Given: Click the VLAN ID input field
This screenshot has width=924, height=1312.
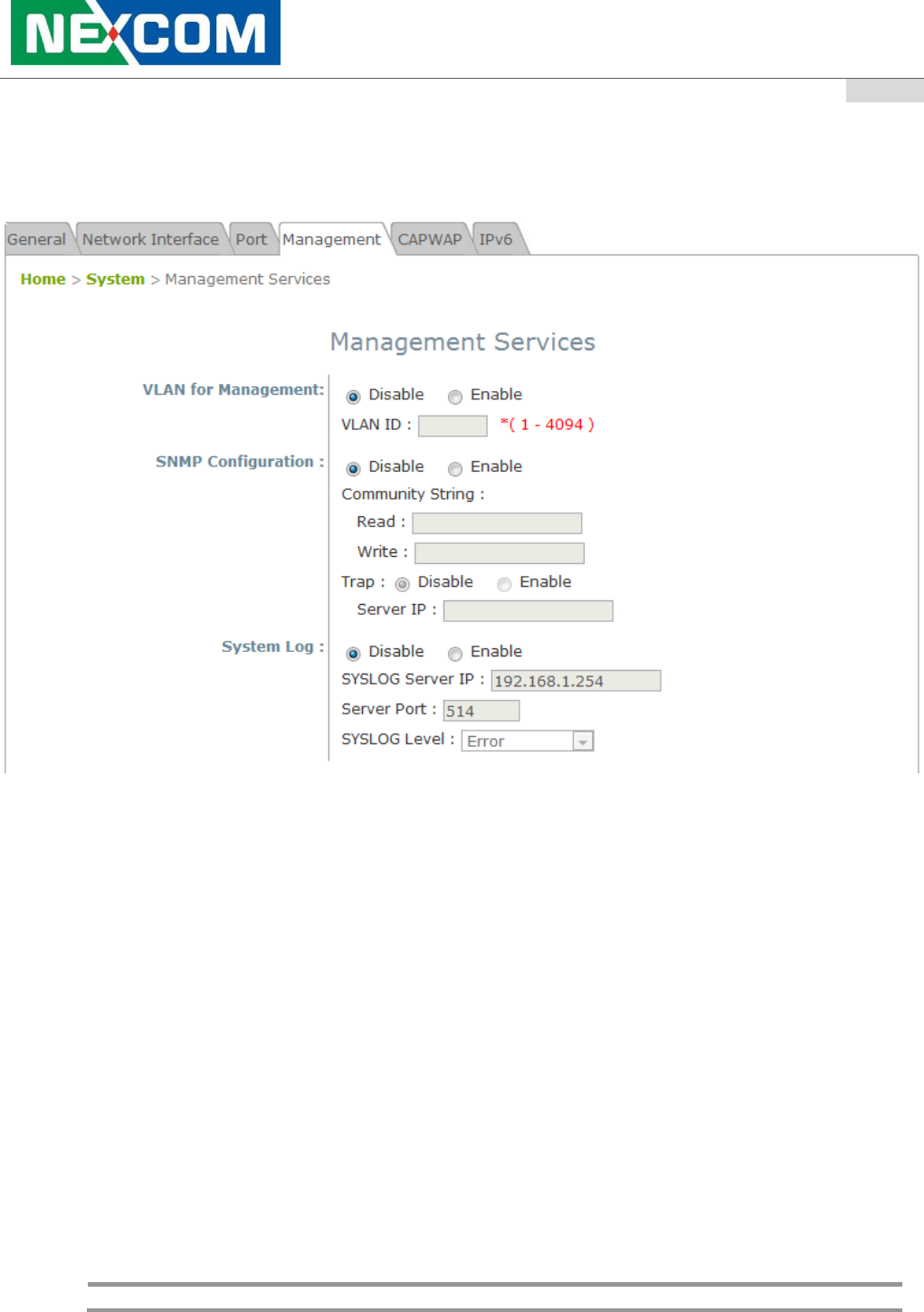Looking at the screenshot, I should (x=452, y=426).
